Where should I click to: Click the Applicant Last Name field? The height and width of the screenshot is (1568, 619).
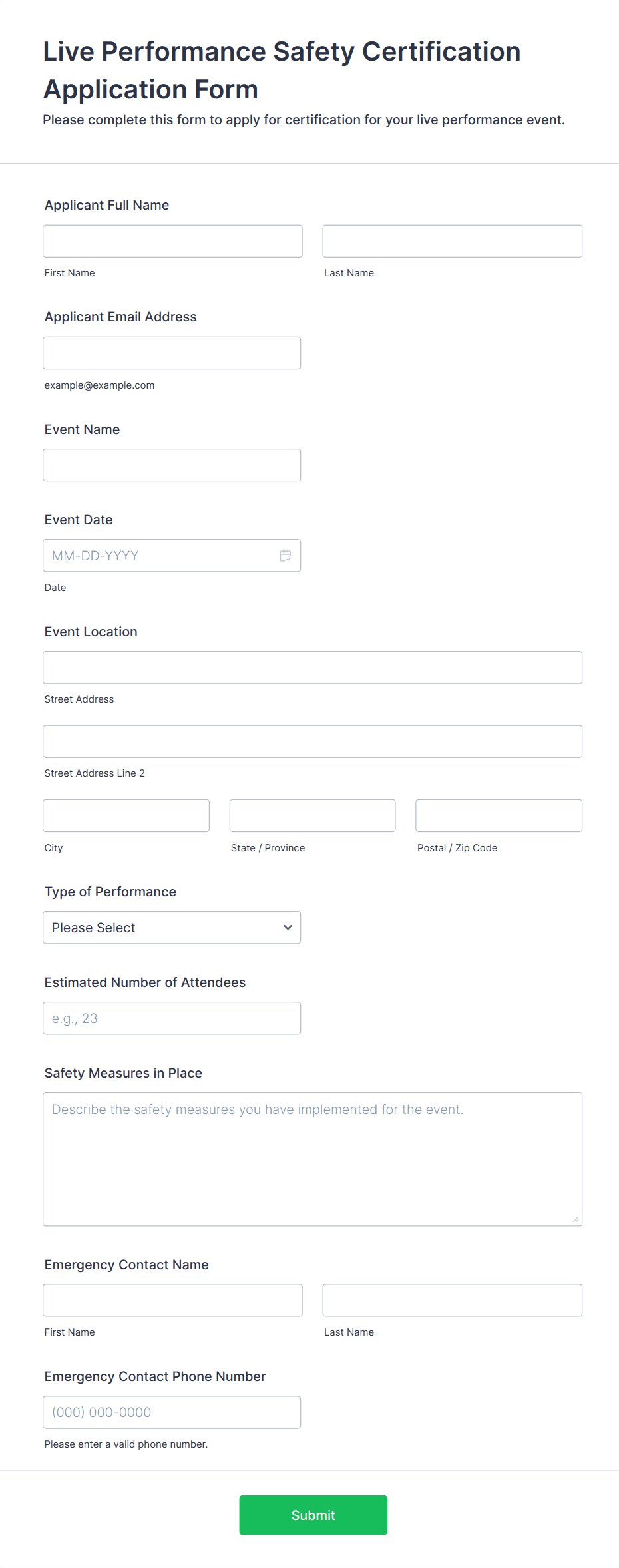click(452, 241)
